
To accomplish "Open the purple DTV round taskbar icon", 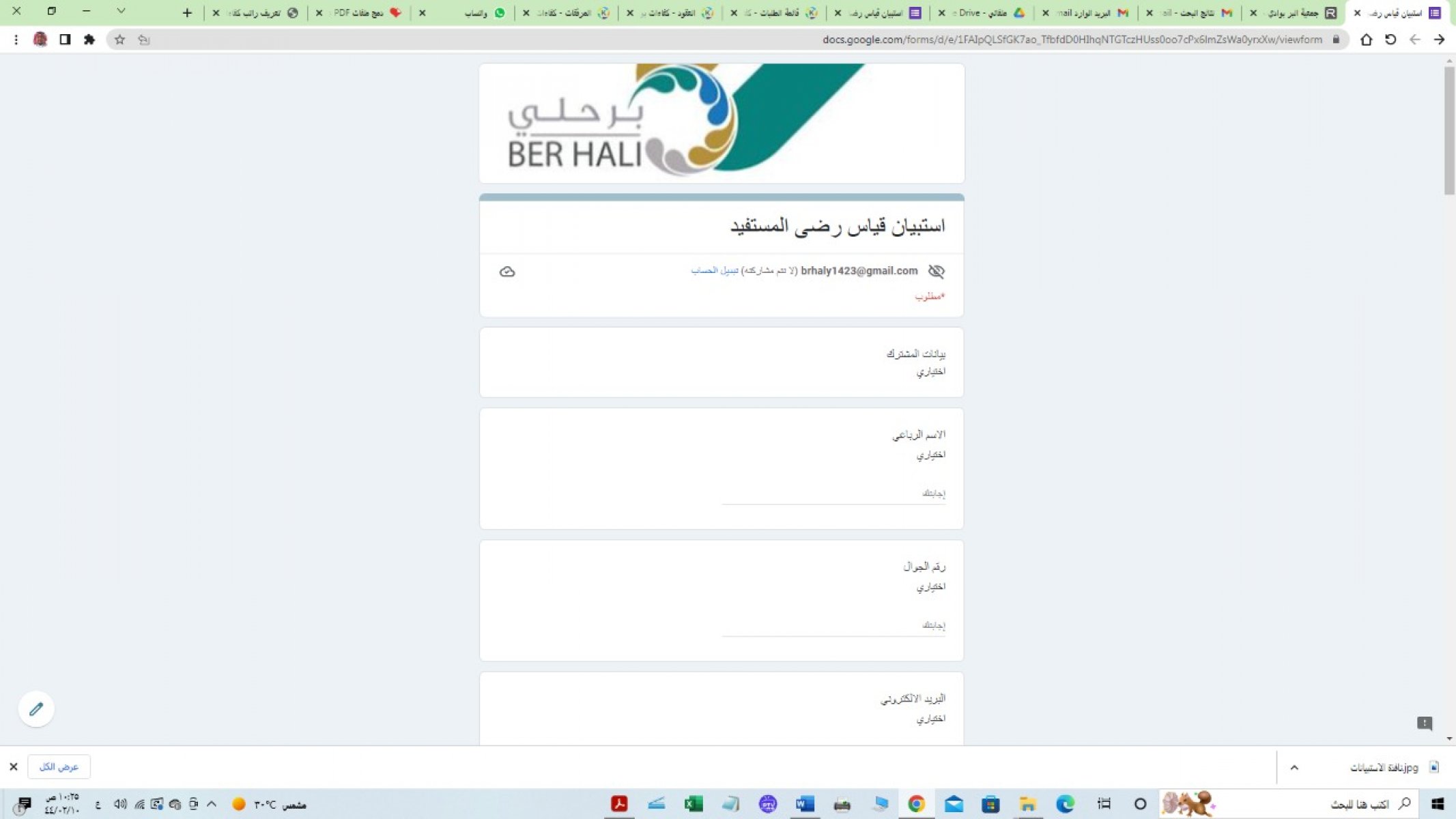I will pos(767,804).
